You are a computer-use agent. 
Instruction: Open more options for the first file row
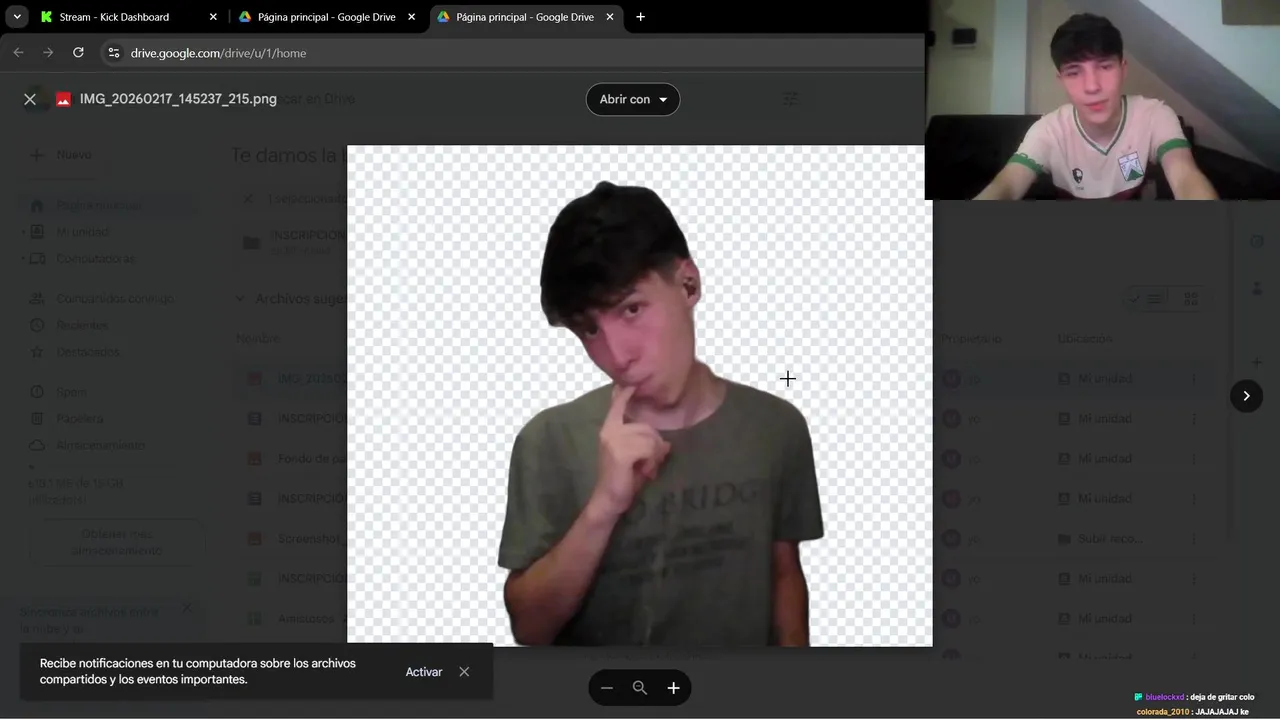coord(1193,378)
